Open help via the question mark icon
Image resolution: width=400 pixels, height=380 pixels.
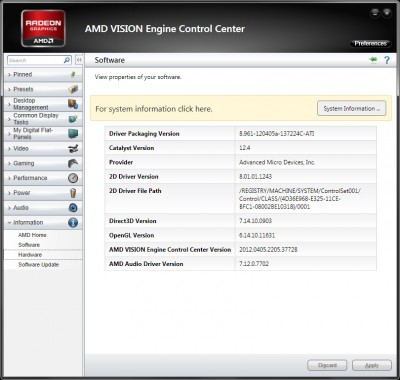point(387,60)
